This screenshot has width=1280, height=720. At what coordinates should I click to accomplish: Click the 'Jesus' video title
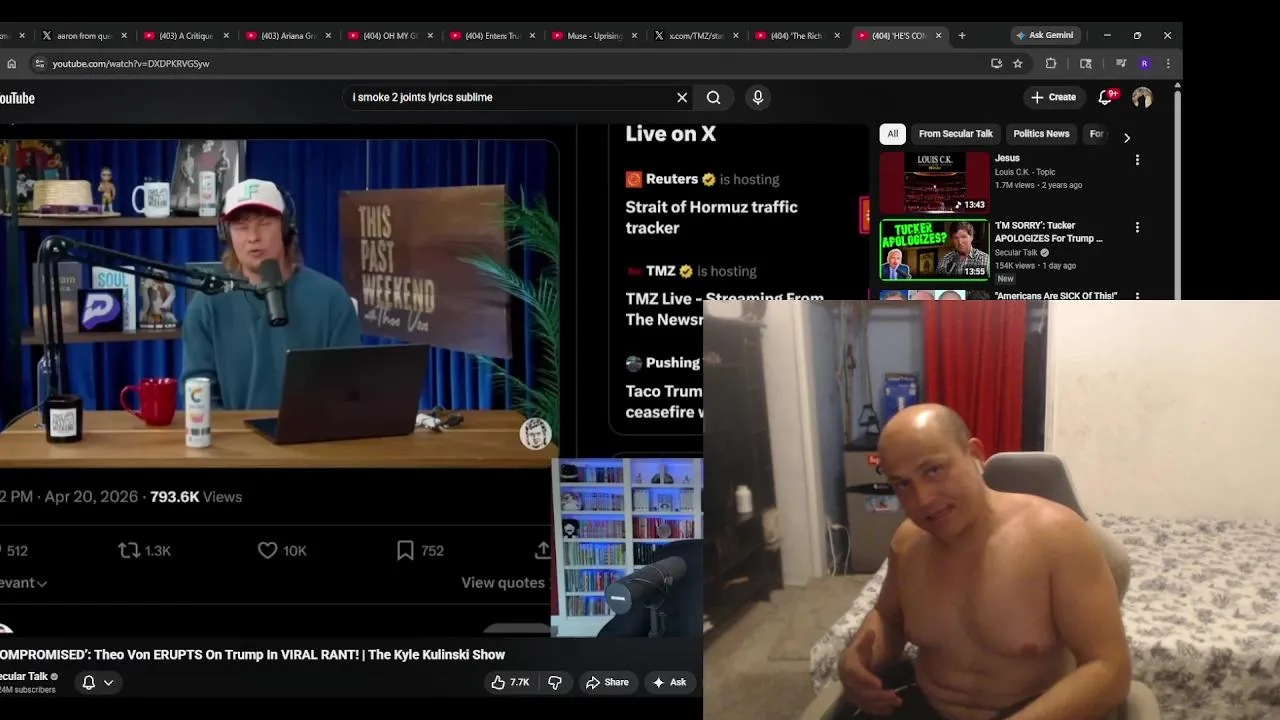[1007, 158]
